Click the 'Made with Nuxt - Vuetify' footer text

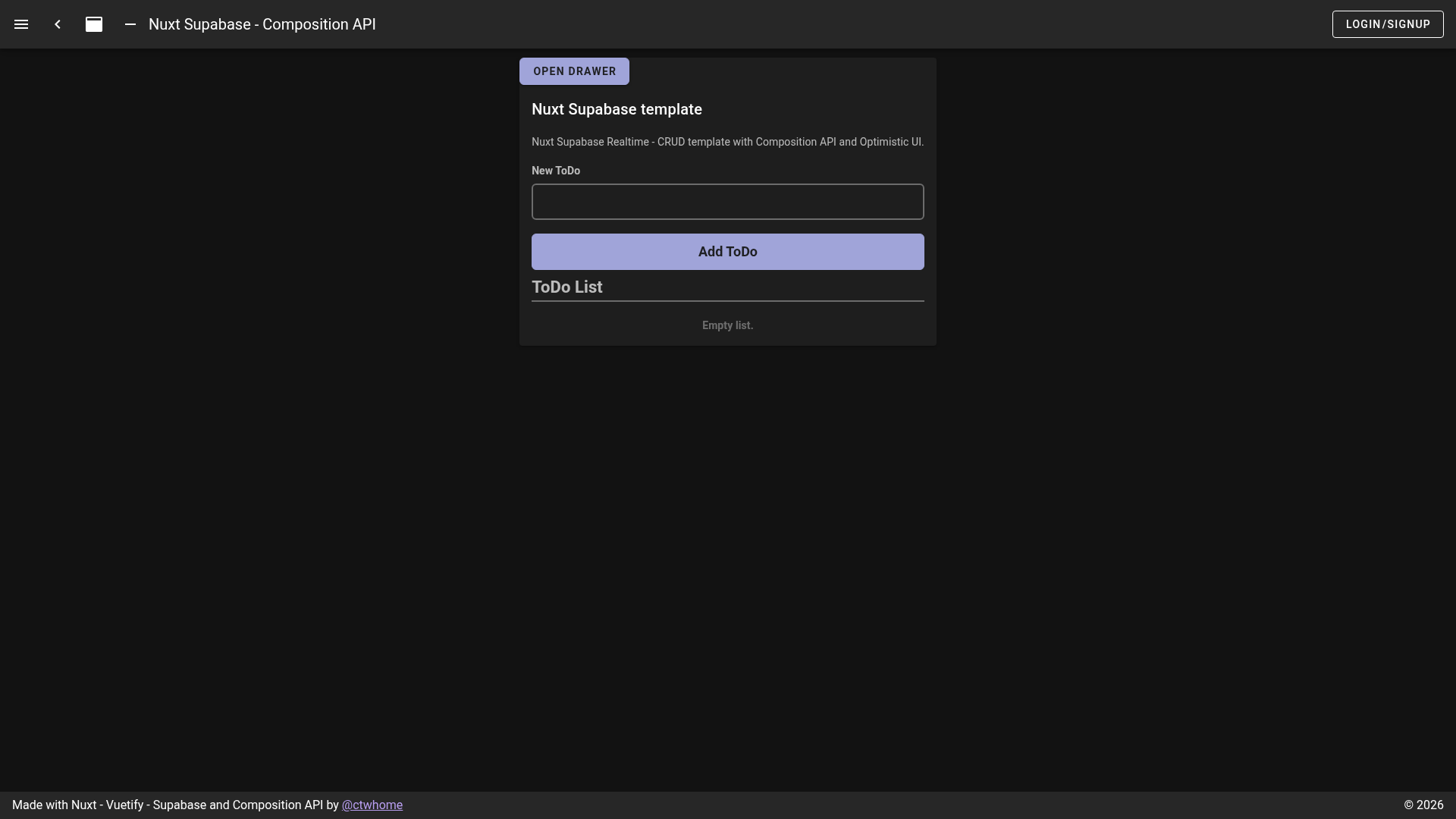click(175, 805)
